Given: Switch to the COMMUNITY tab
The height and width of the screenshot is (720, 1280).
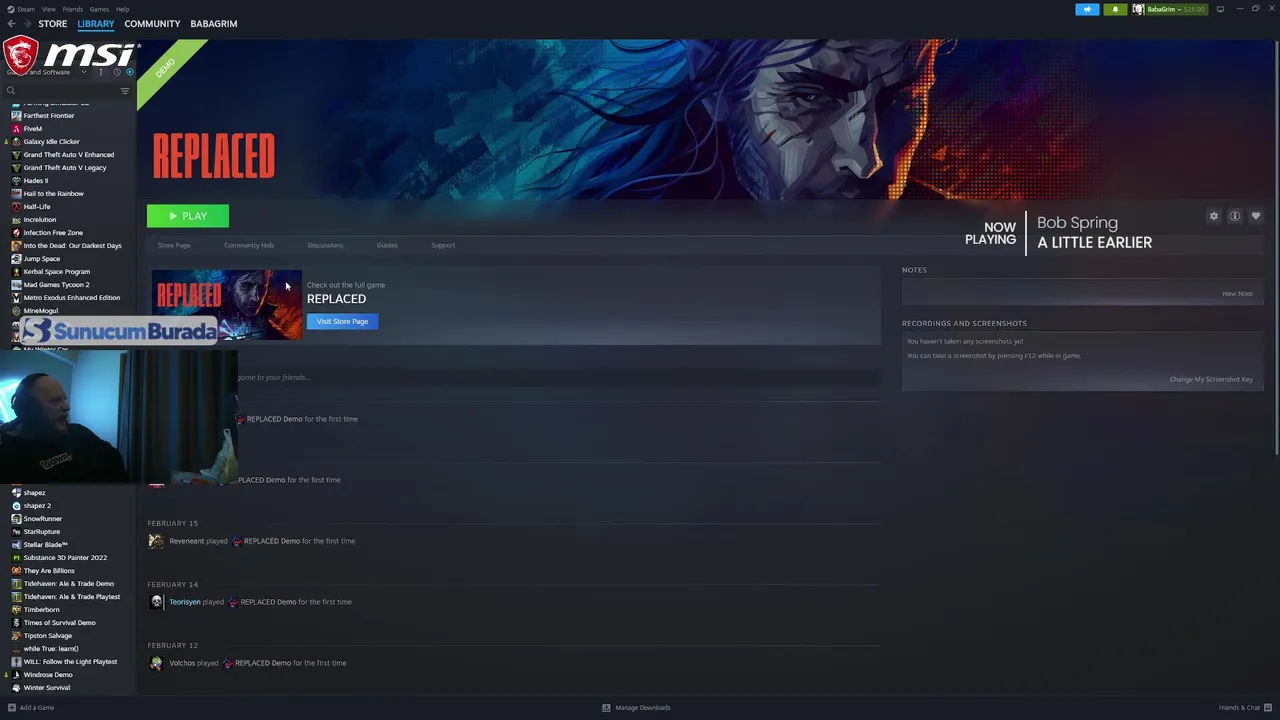Looking at the screenshot, I should [152, 23].
